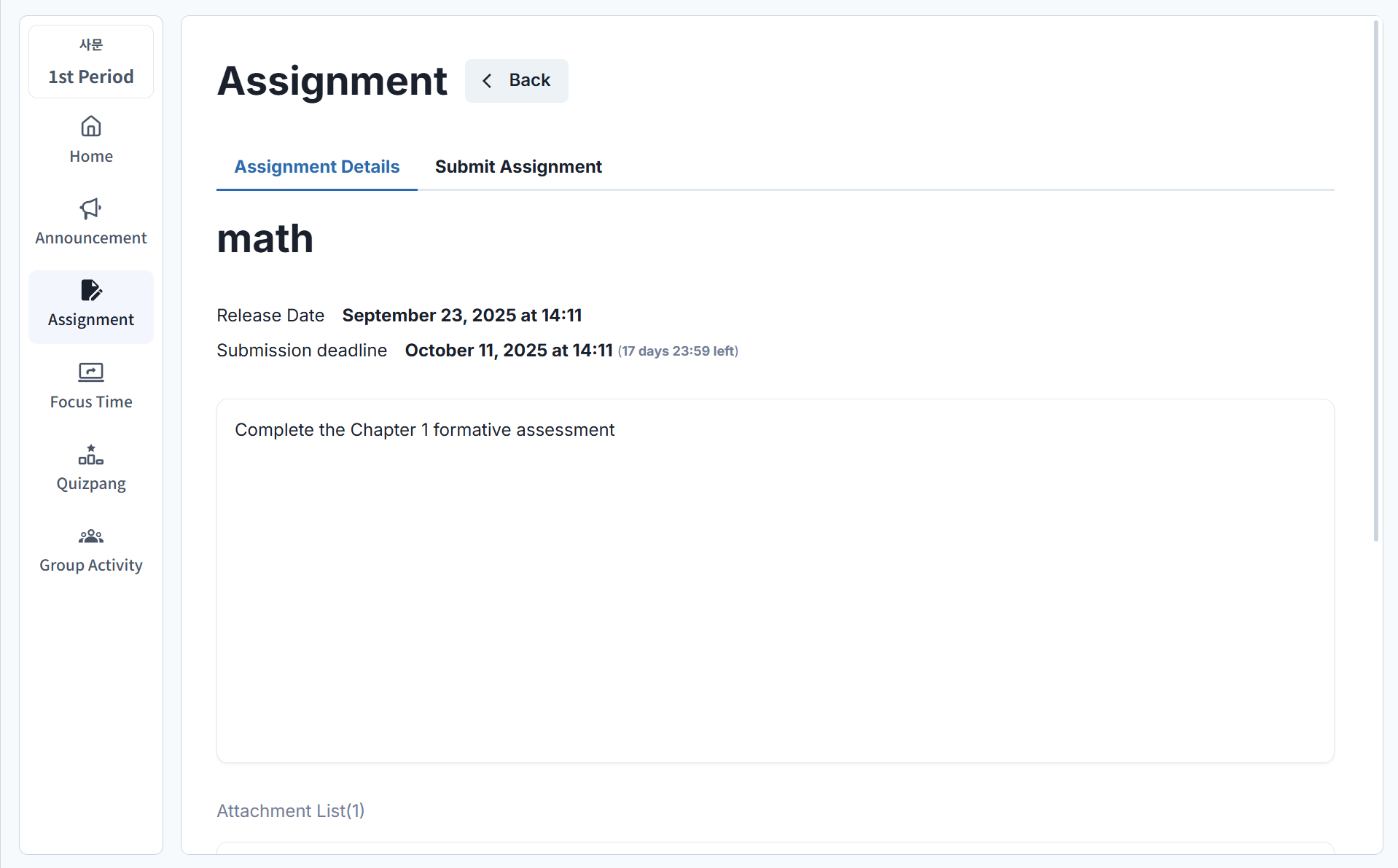The image size is (1398, 868).
Task: Click the Focus Time screen icon
Action: coord(91,372)
